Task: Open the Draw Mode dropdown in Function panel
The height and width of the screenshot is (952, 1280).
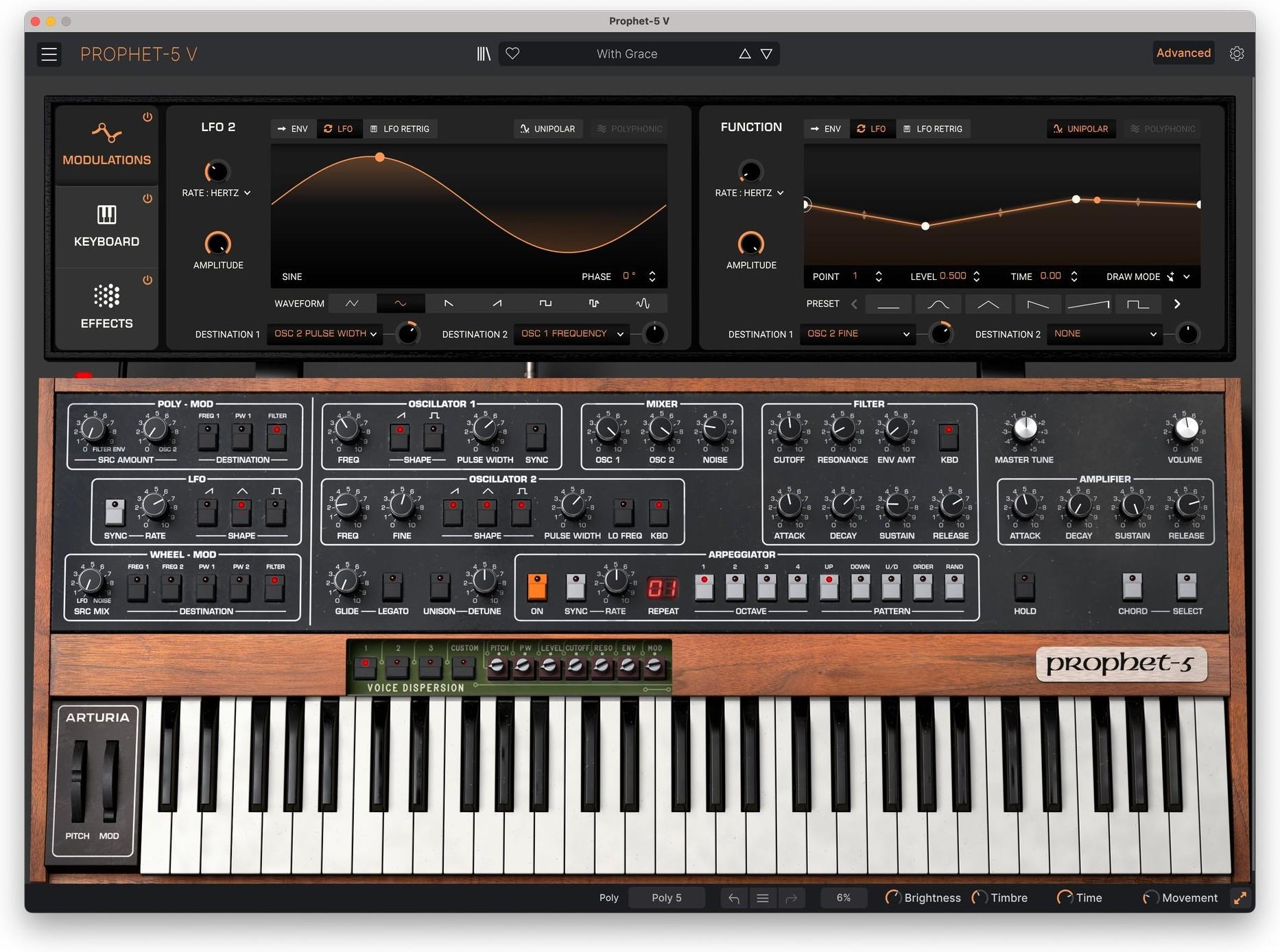Action: pos(1148,276)
